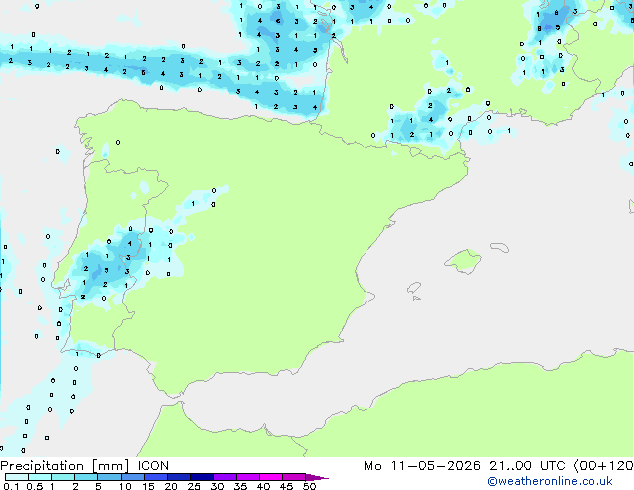
Task: Click the "20" legend scale value
Action: [x=171, y=486]
